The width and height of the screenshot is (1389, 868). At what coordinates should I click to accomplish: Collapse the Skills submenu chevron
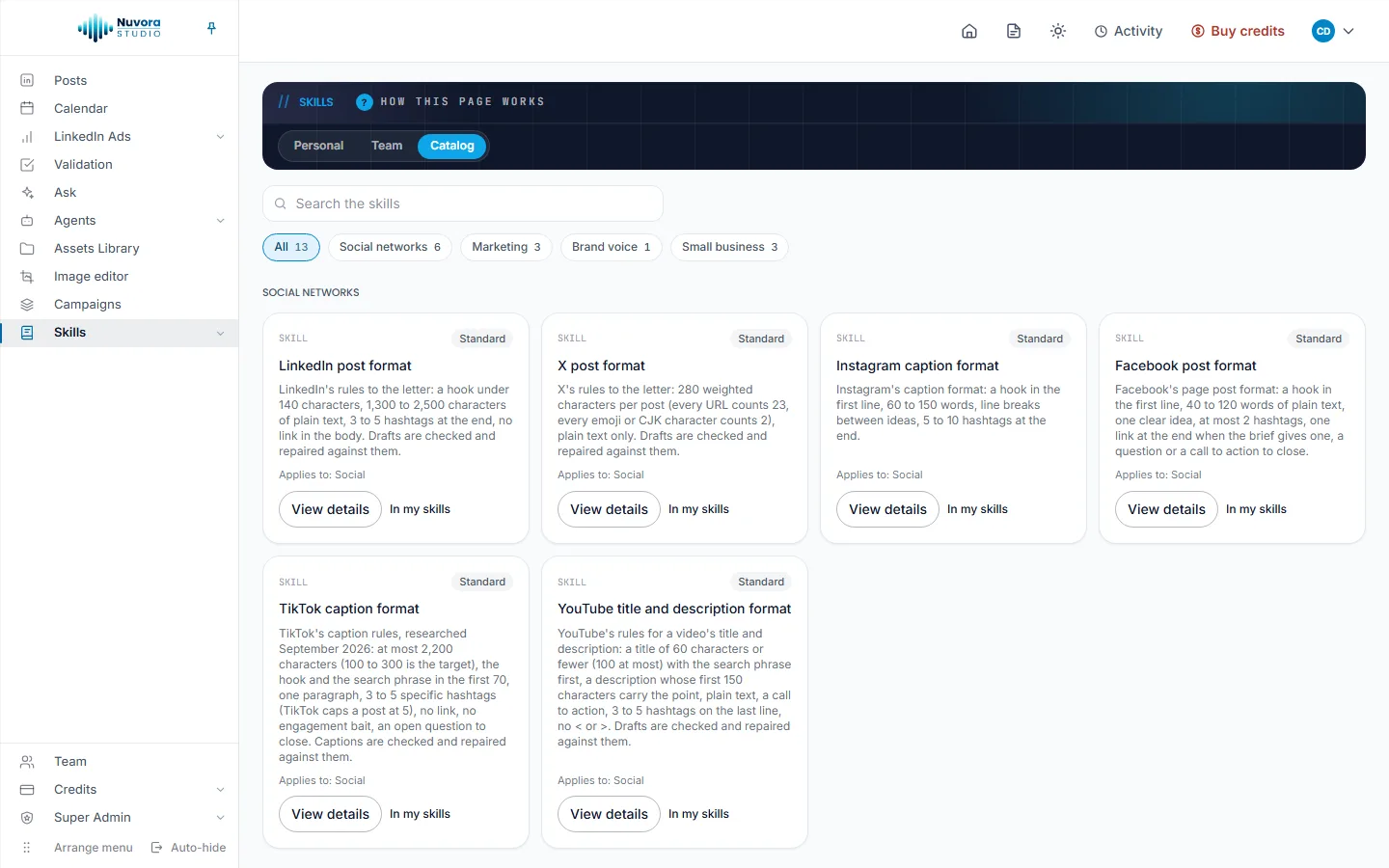click(220, 333)
